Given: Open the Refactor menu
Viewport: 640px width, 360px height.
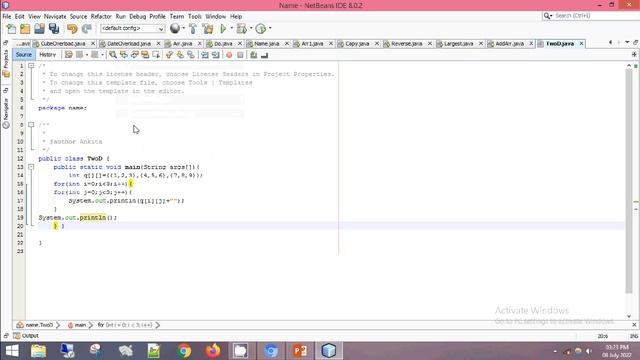Looking at the screenshot, I should tap(101, 16).
